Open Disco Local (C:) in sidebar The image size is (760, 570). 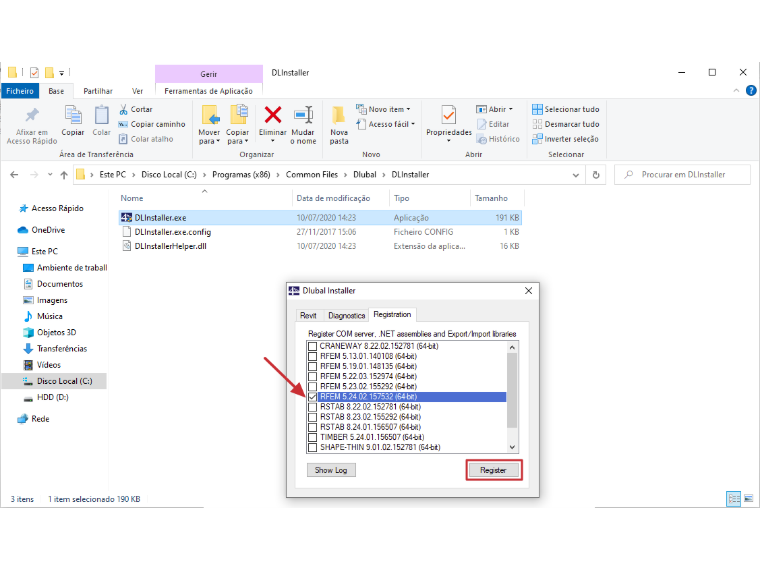coord(64,381)
